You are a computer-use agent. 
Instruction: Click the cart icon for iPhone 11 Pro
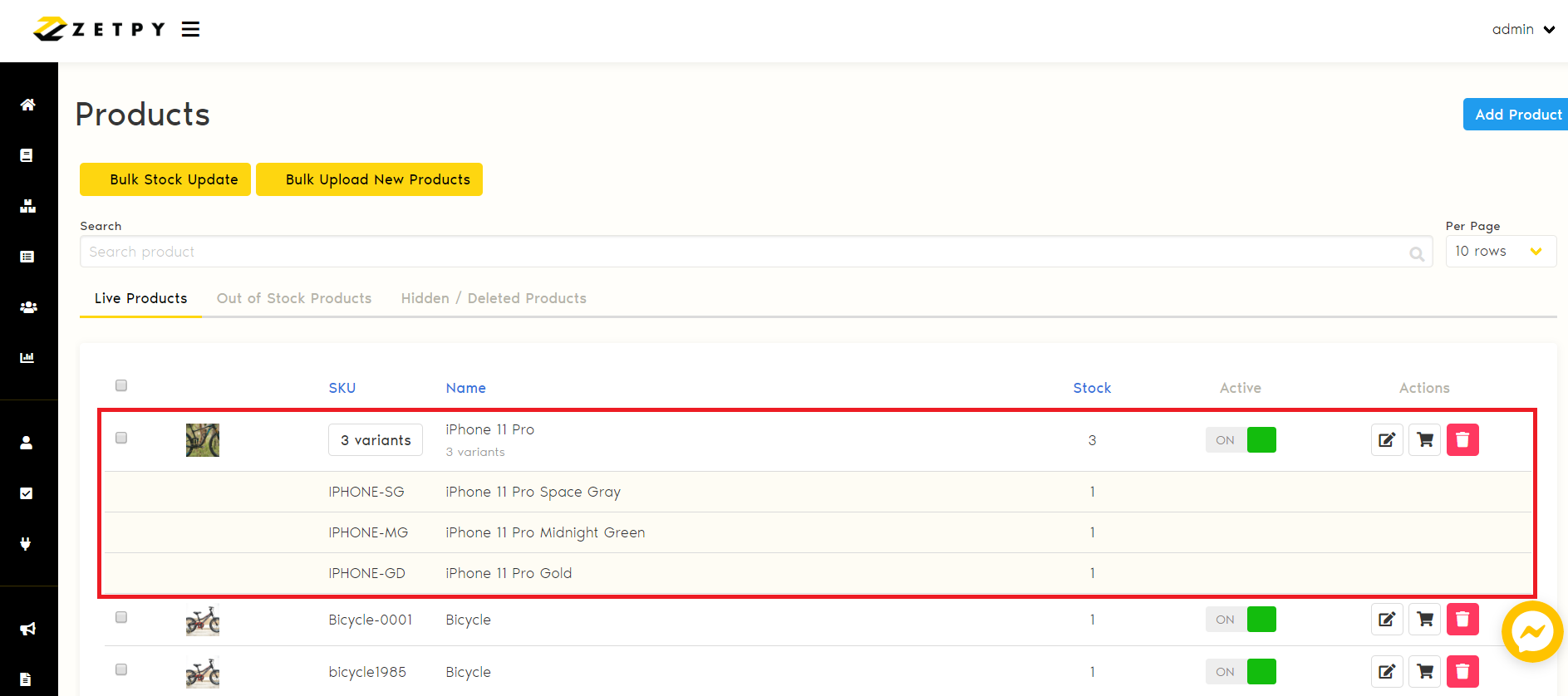pos(1425,440)
